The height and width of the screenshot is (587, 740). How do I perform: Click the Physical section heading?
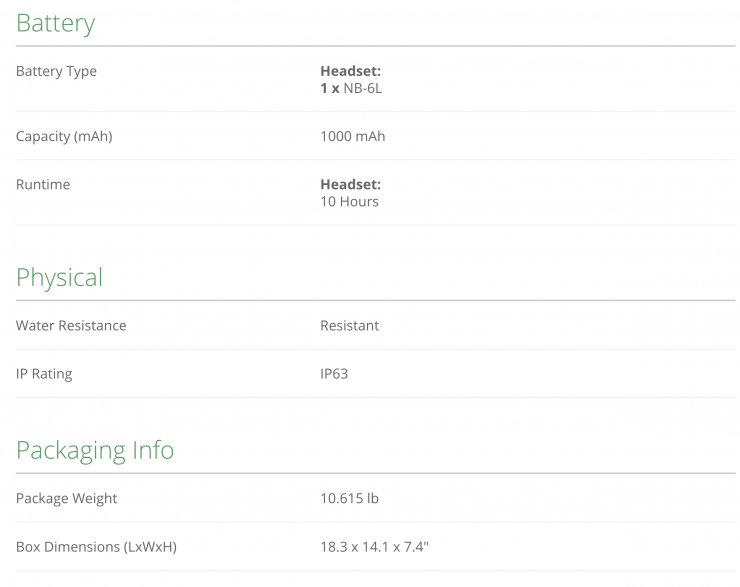click(x=59, y=277)
